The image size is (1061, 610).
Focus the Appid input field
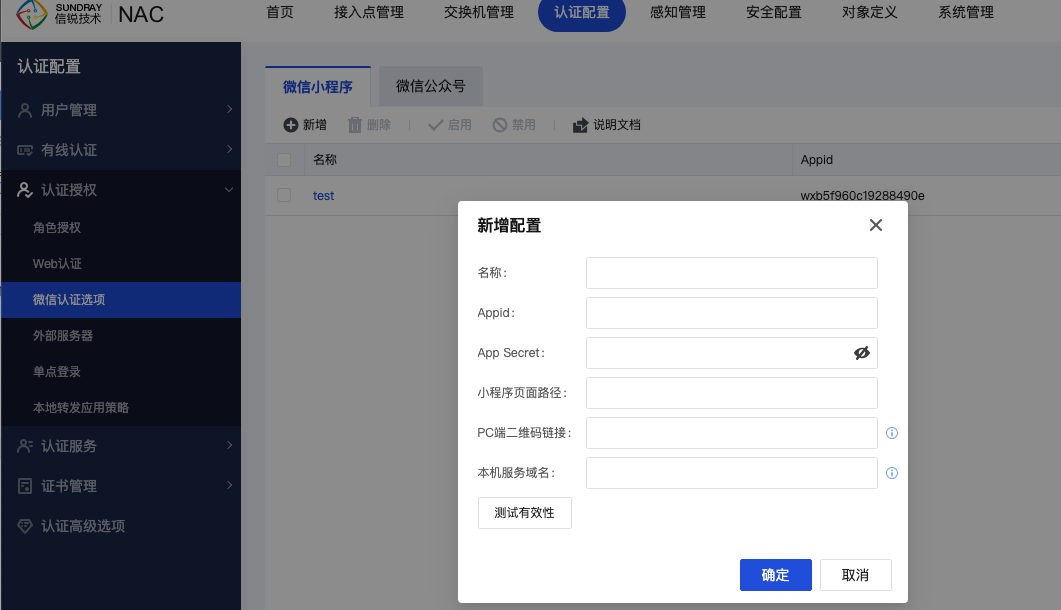click(731, 313)
